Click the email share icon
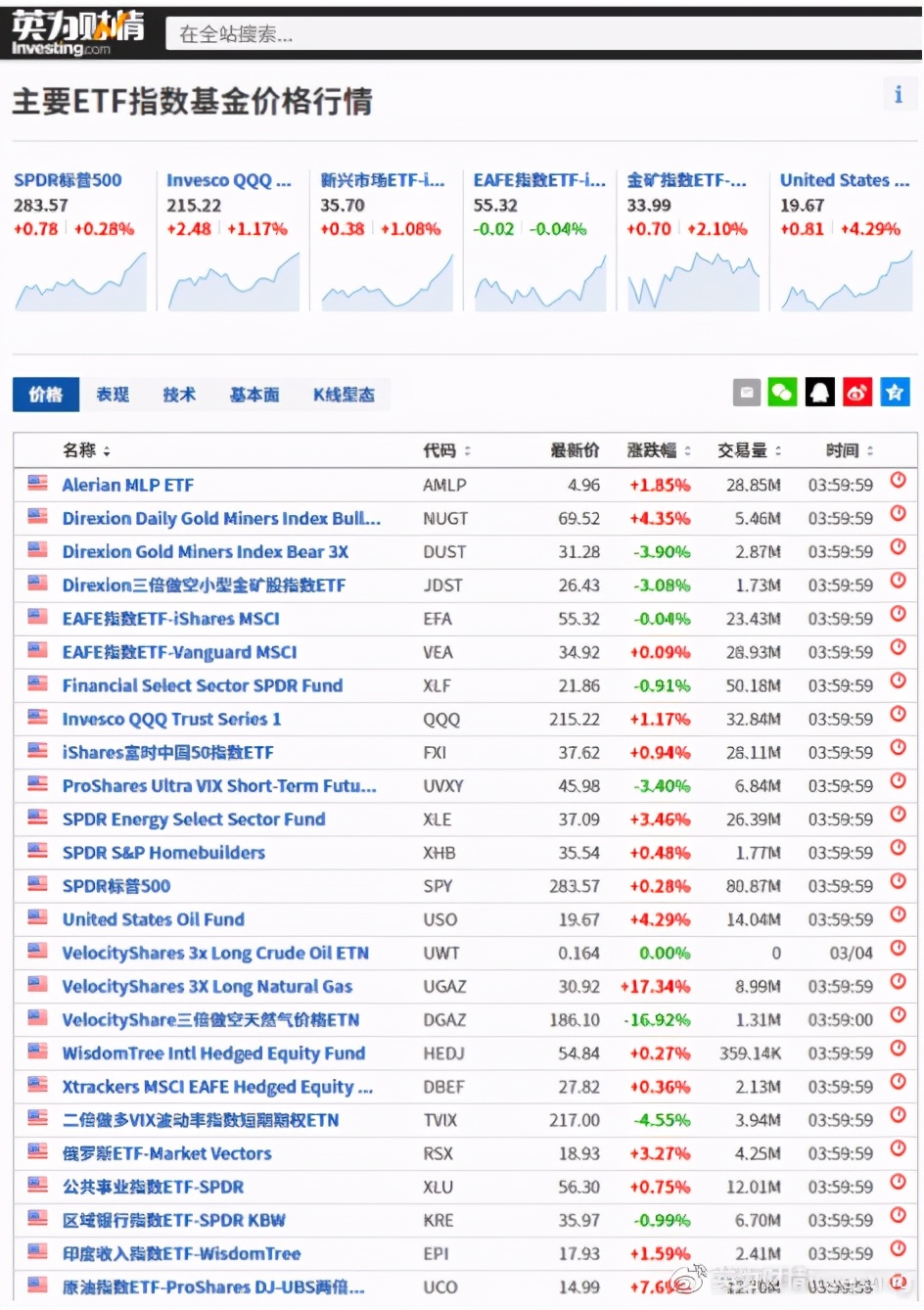This screenshot has height=1310, width=924. 746,392
